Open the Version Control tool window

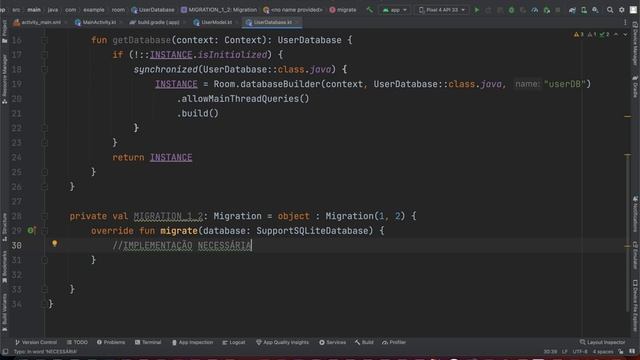coord(36,342)
